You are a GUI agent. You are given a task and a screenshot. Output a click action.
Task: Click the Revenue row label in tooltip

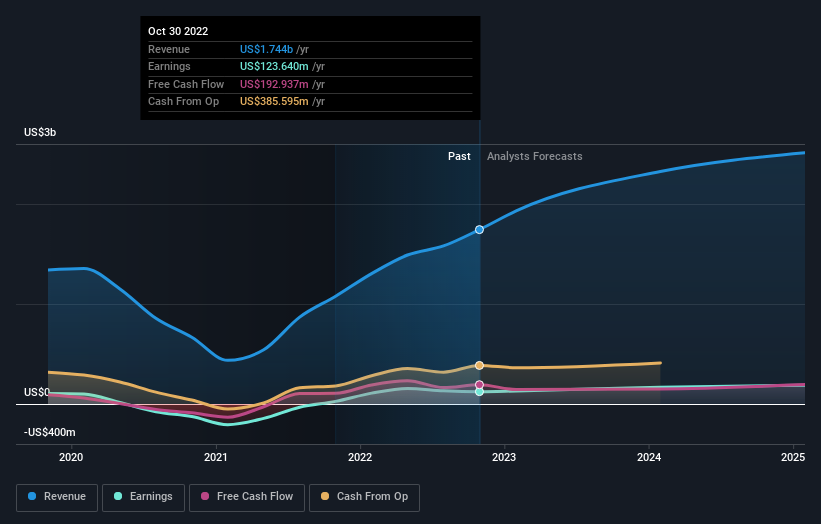click(x=169, y=49)
